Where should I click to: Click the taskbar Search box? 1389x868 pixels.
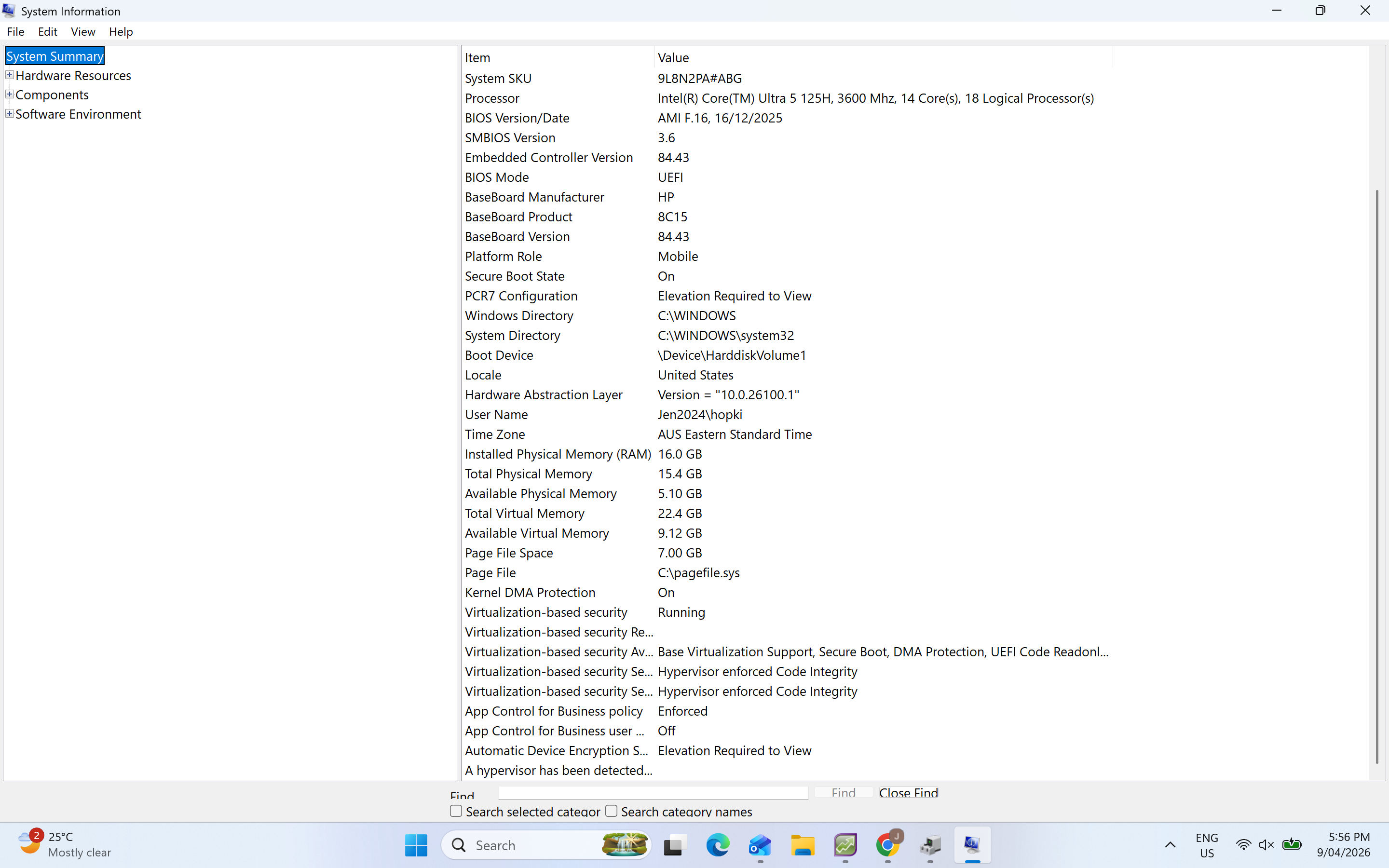(546, 845)
